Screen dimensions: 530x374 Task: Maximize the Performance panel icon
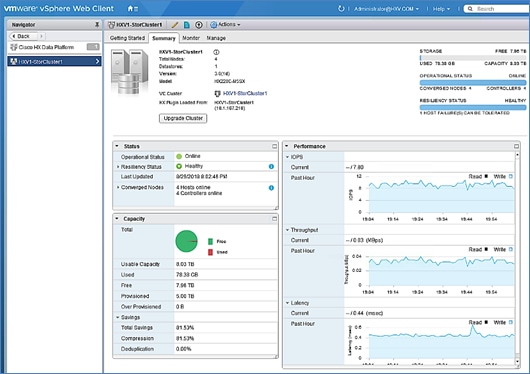pyautogui.click(x=516, y=146)
